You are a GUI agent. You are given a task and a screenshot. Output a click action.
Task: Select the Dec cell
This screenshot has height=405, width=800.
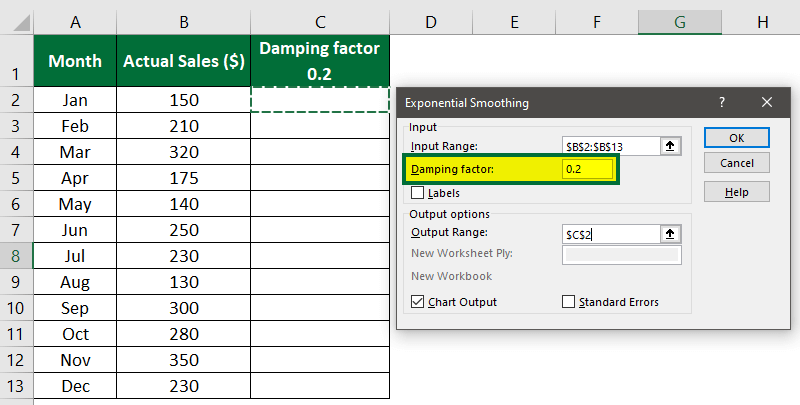coord(75,386)
